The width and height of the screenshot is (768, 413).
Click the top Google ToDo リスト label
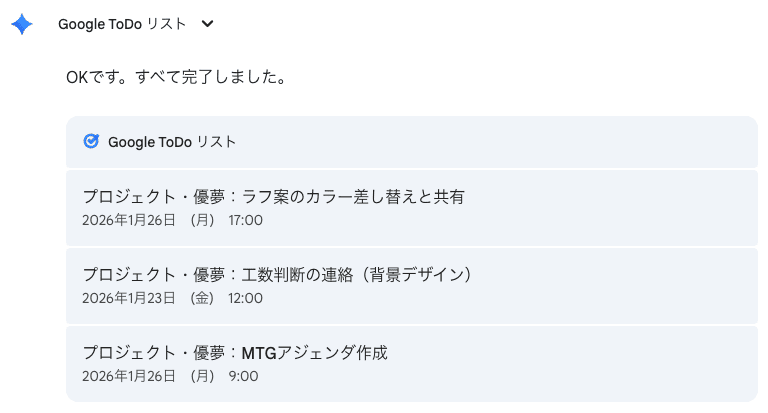click(x=122, y=25)
